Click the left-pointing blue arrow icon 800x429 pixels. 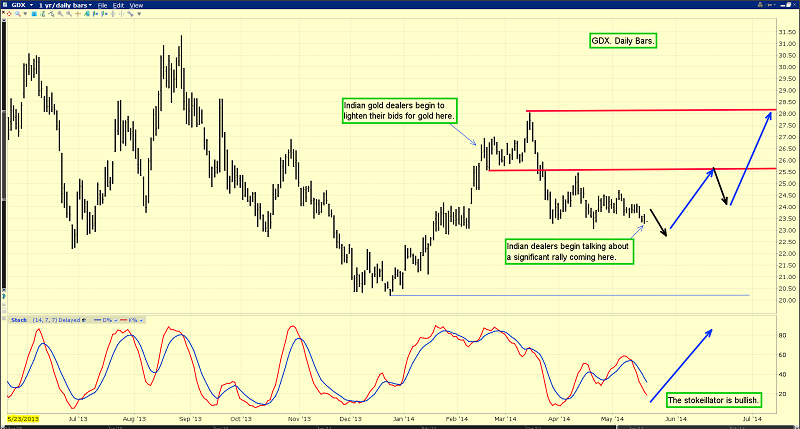tap(95, 14)
